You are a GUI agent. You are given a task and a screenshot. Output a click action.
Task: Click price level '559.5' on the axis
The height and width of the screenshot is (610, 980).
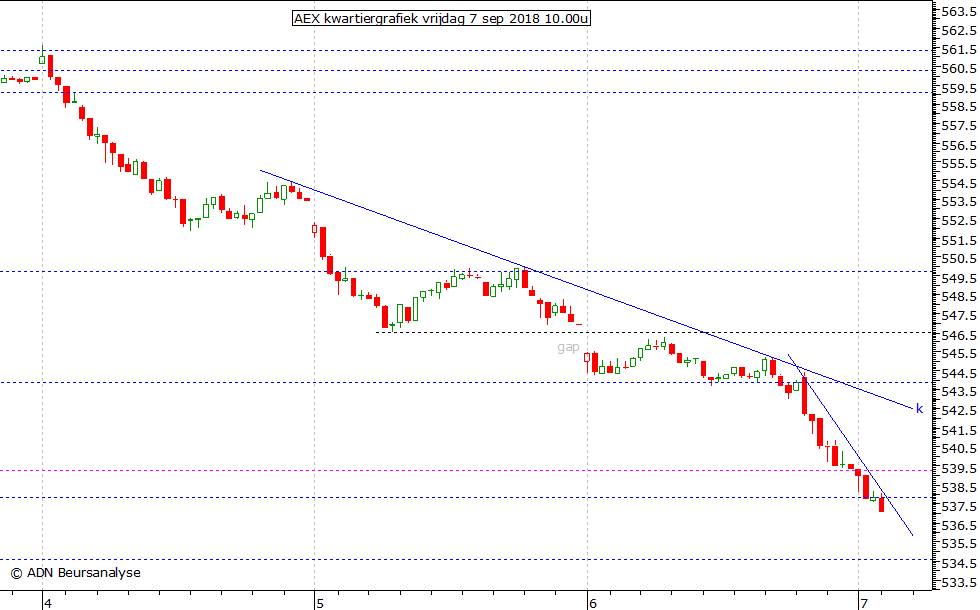coord(959,88)
